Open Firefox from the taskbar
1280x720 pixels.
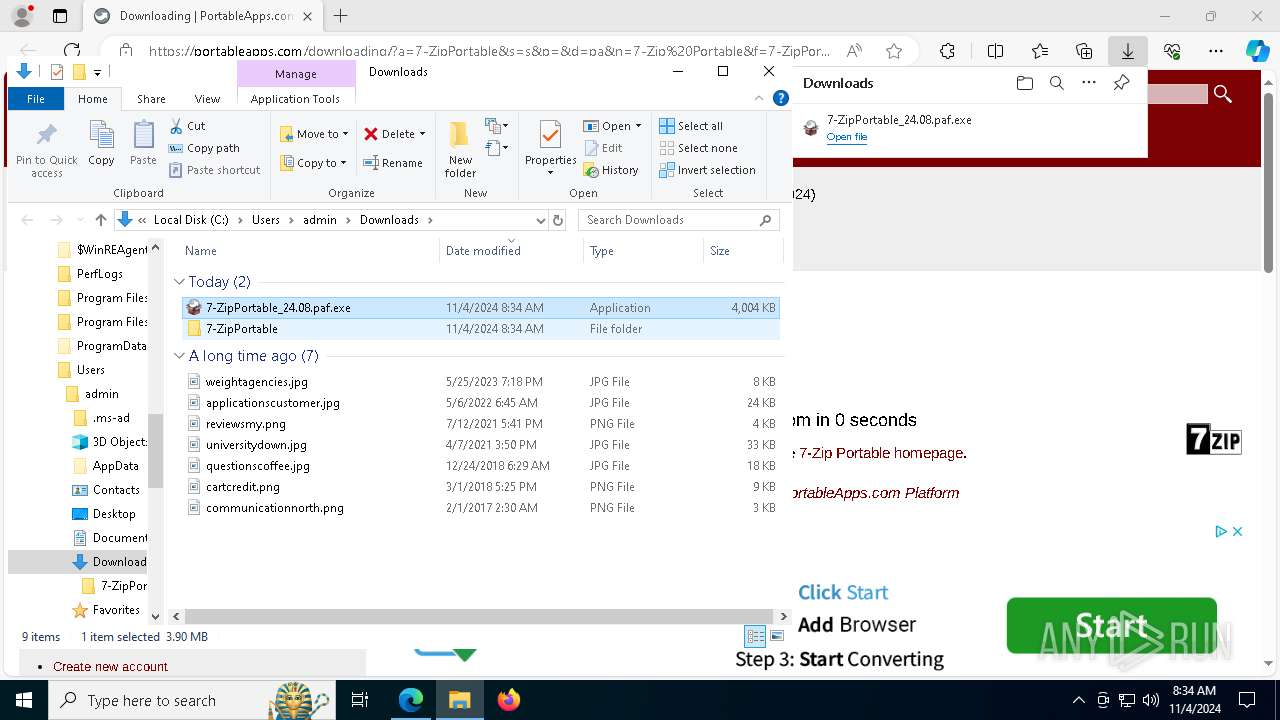pyautogui.click(x=509, y=700)
